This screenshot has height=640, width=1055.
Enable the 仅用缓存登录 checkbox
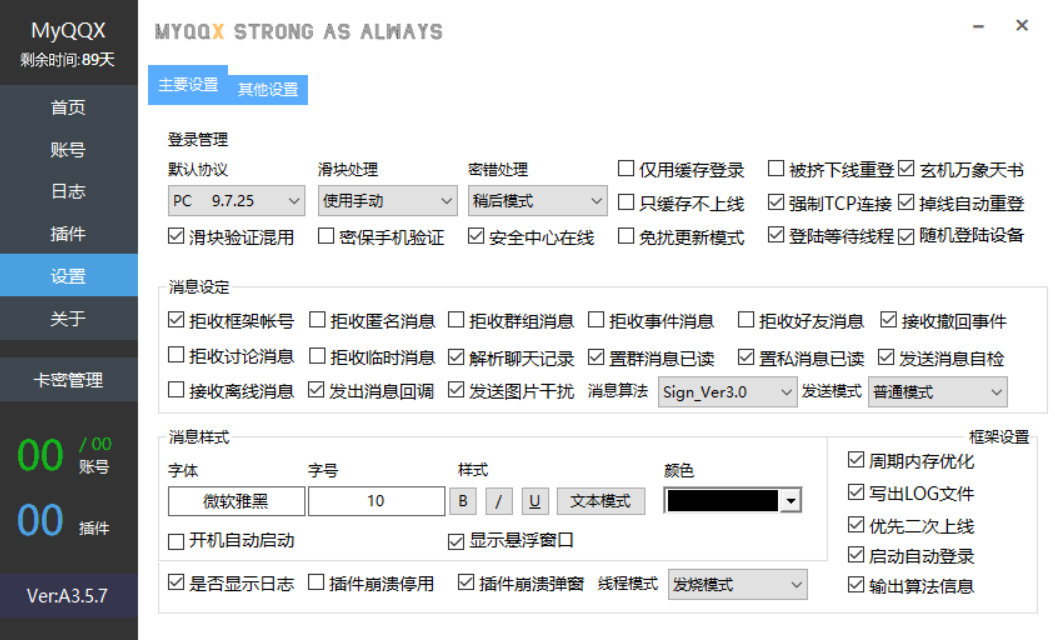(x=627, y=170)
